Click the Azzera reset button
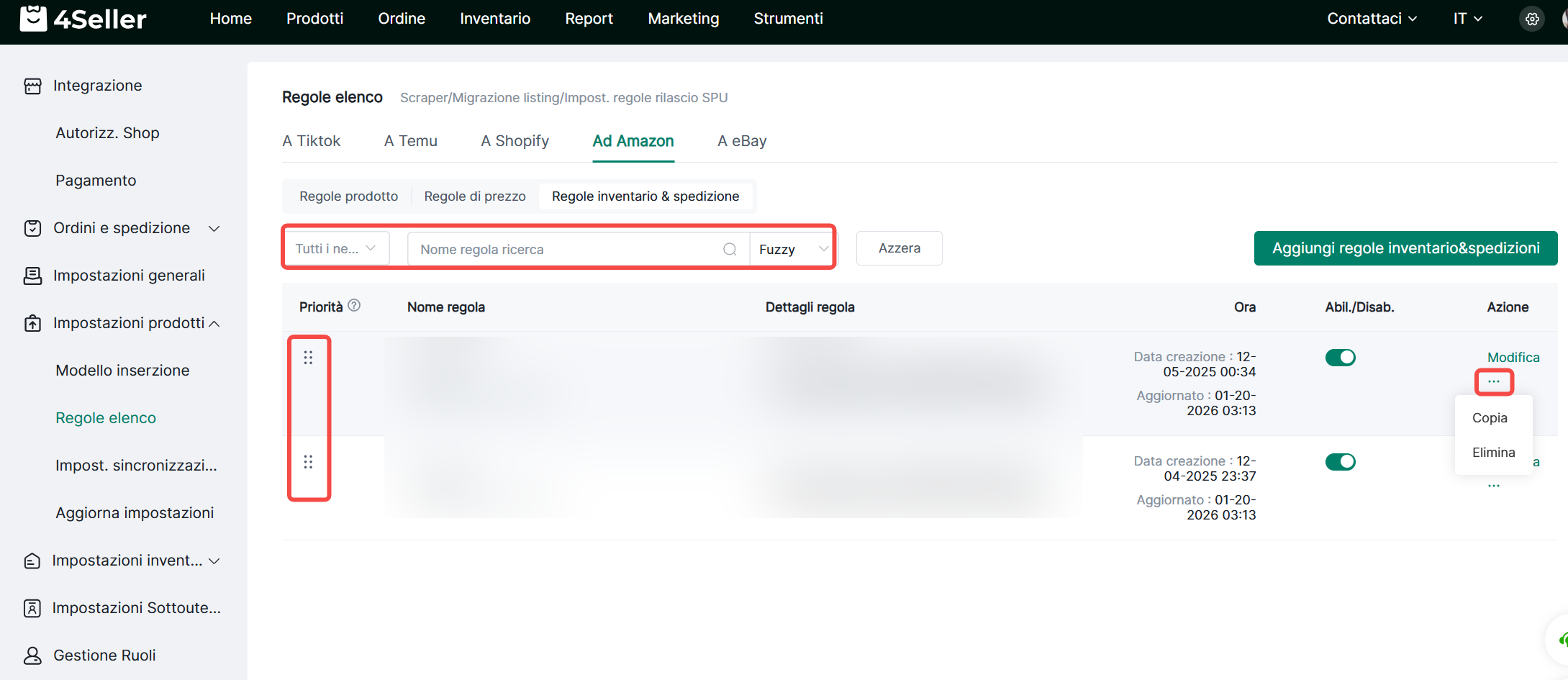The width and height of the screenshot is (1568, 680). click(x=899, y=248)
